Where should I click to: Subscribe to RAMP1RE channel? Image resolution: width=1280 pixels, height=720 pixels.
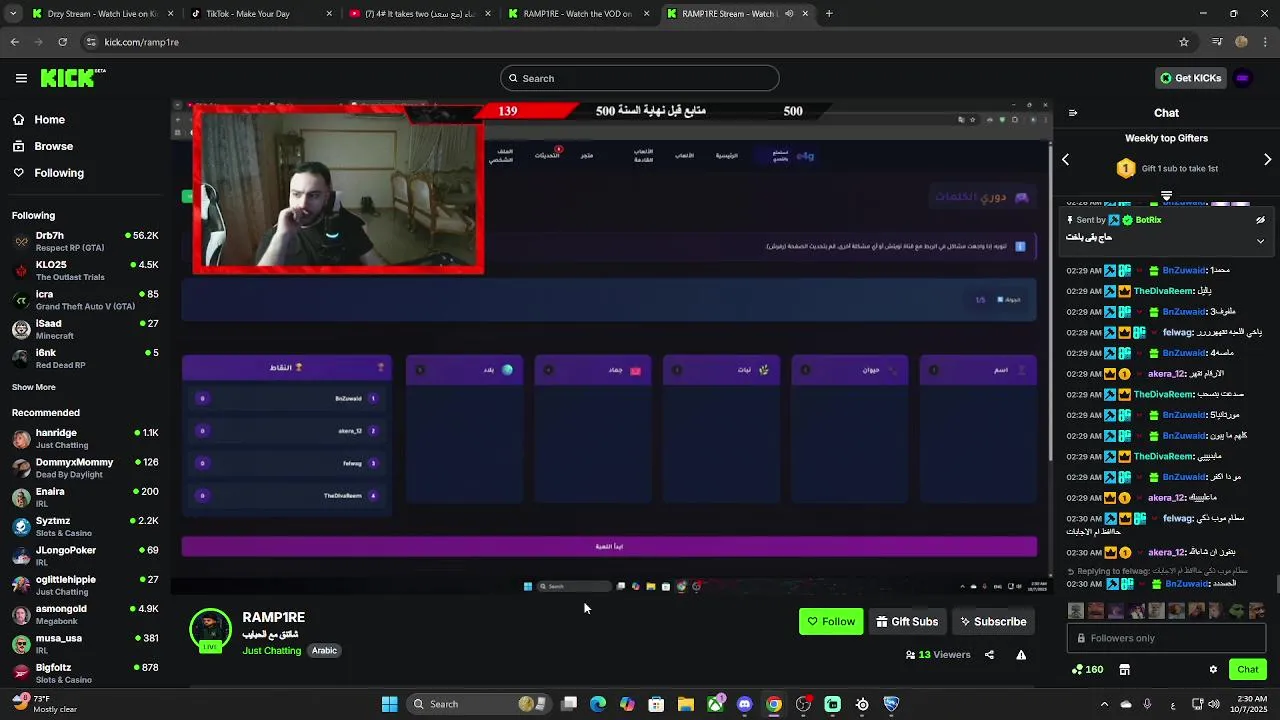point(993,621)
